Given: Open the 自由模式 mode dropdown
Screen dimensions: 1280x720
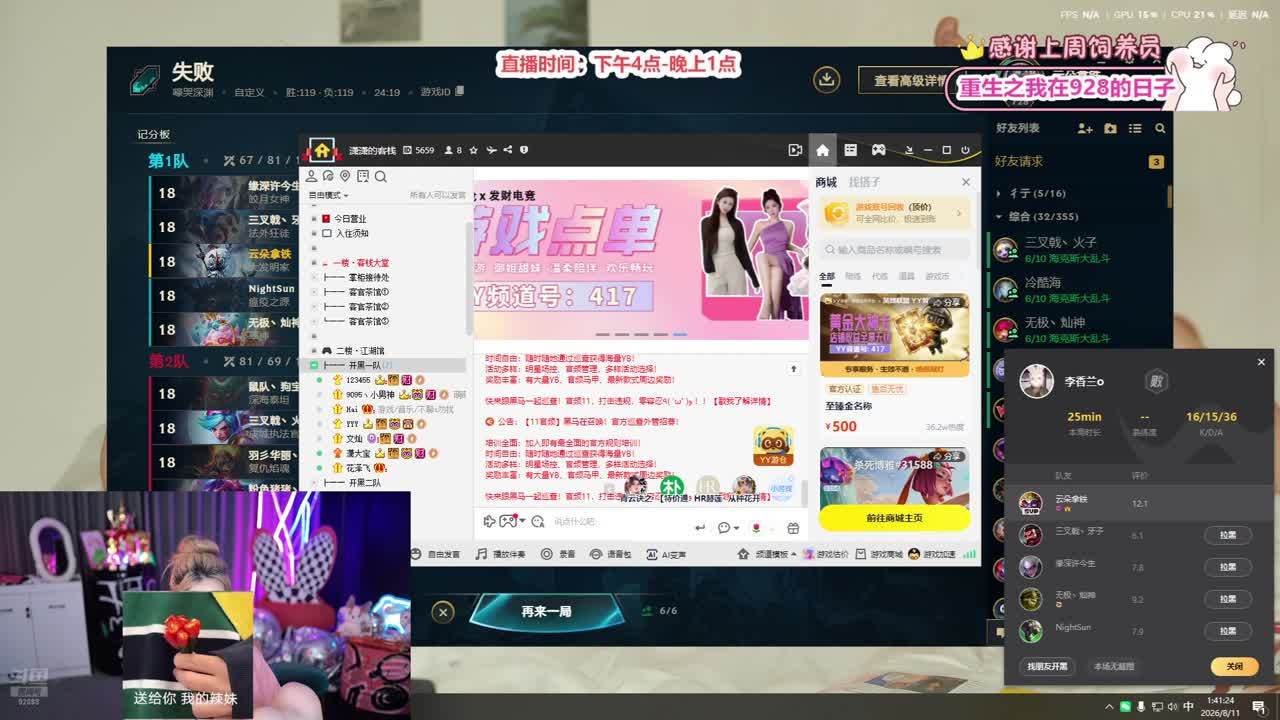Looking at the screenshot, I should [x=329, y=195].
